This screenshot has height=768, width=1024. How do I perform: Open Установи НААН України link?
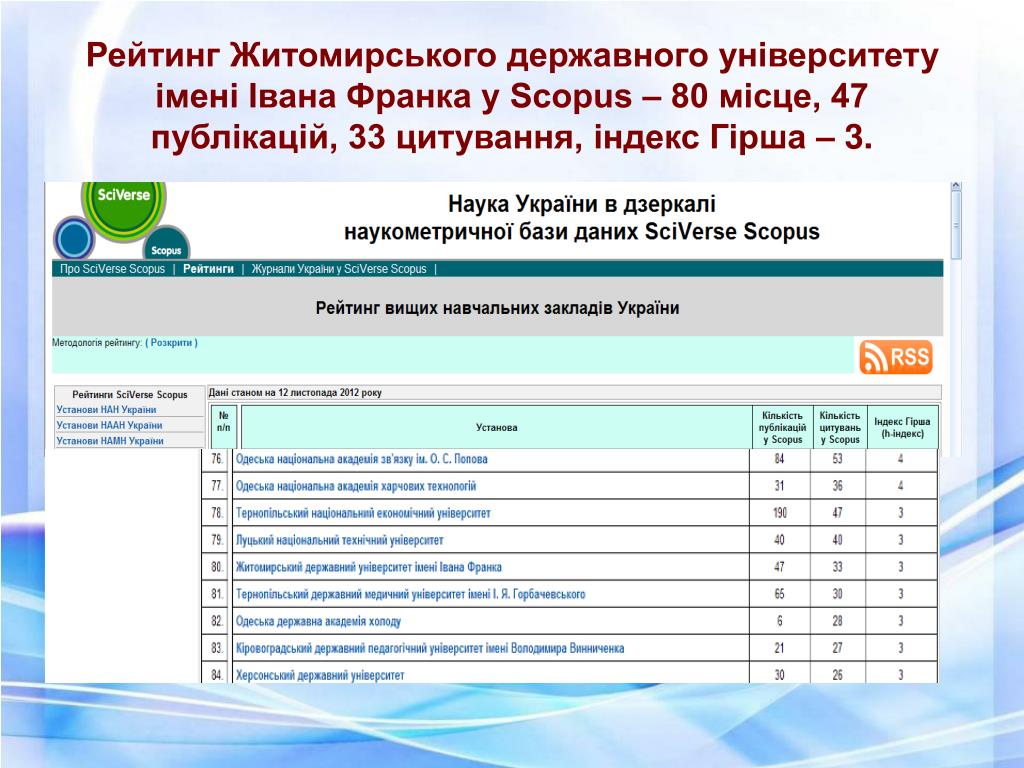pyautogui.click(x=109, y=425)
